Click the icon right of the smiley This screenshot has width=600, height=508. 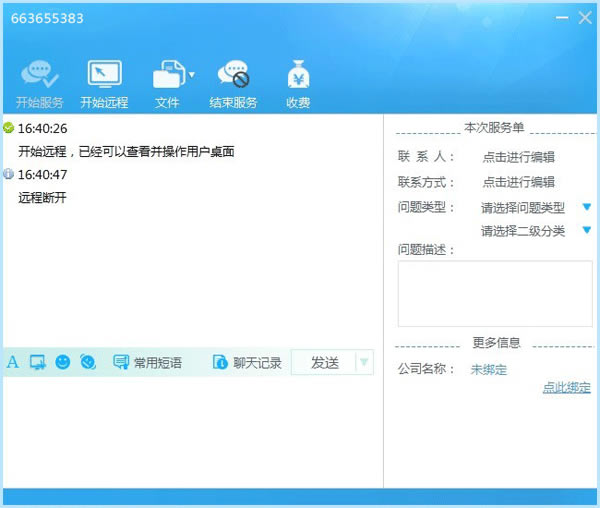[88, 362]
